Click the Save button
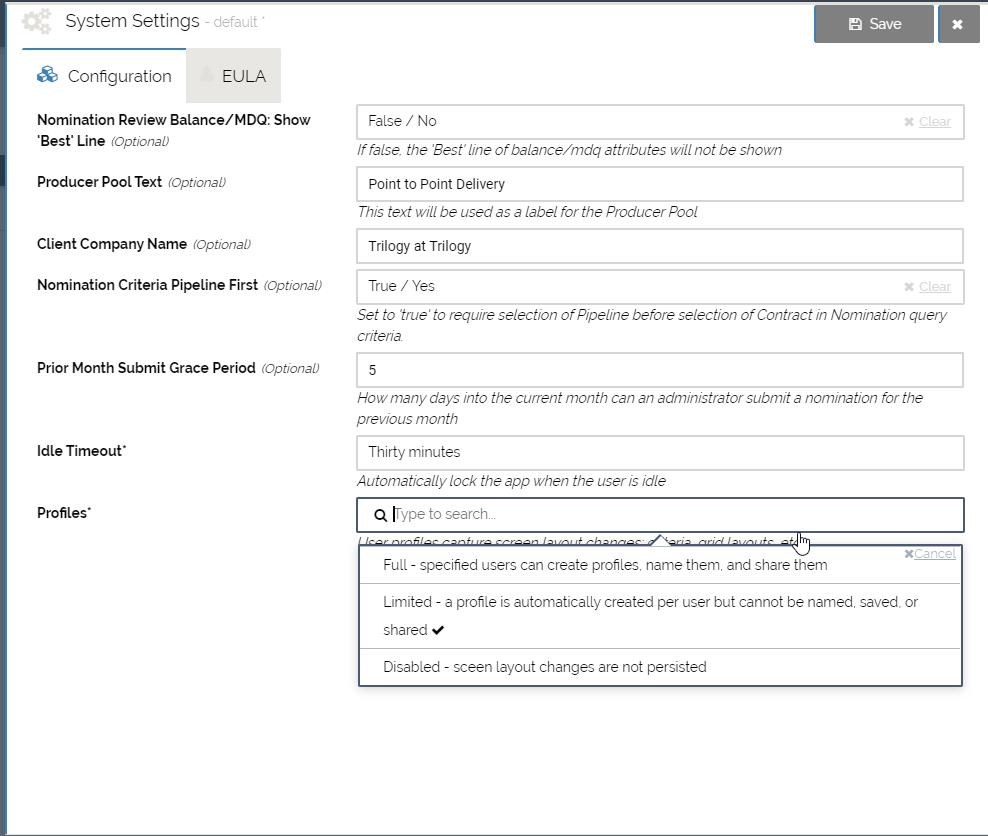 874,24
